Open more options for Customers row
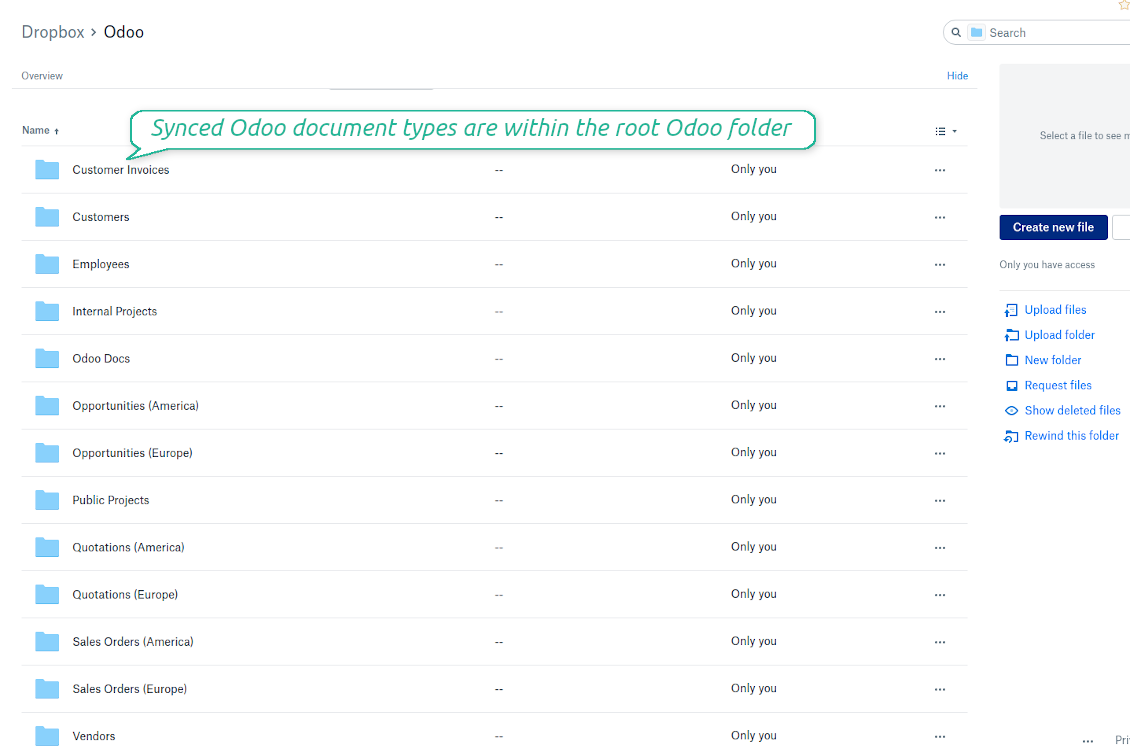The height and width of the screenshot is (756, 1130). pos(940,217)
